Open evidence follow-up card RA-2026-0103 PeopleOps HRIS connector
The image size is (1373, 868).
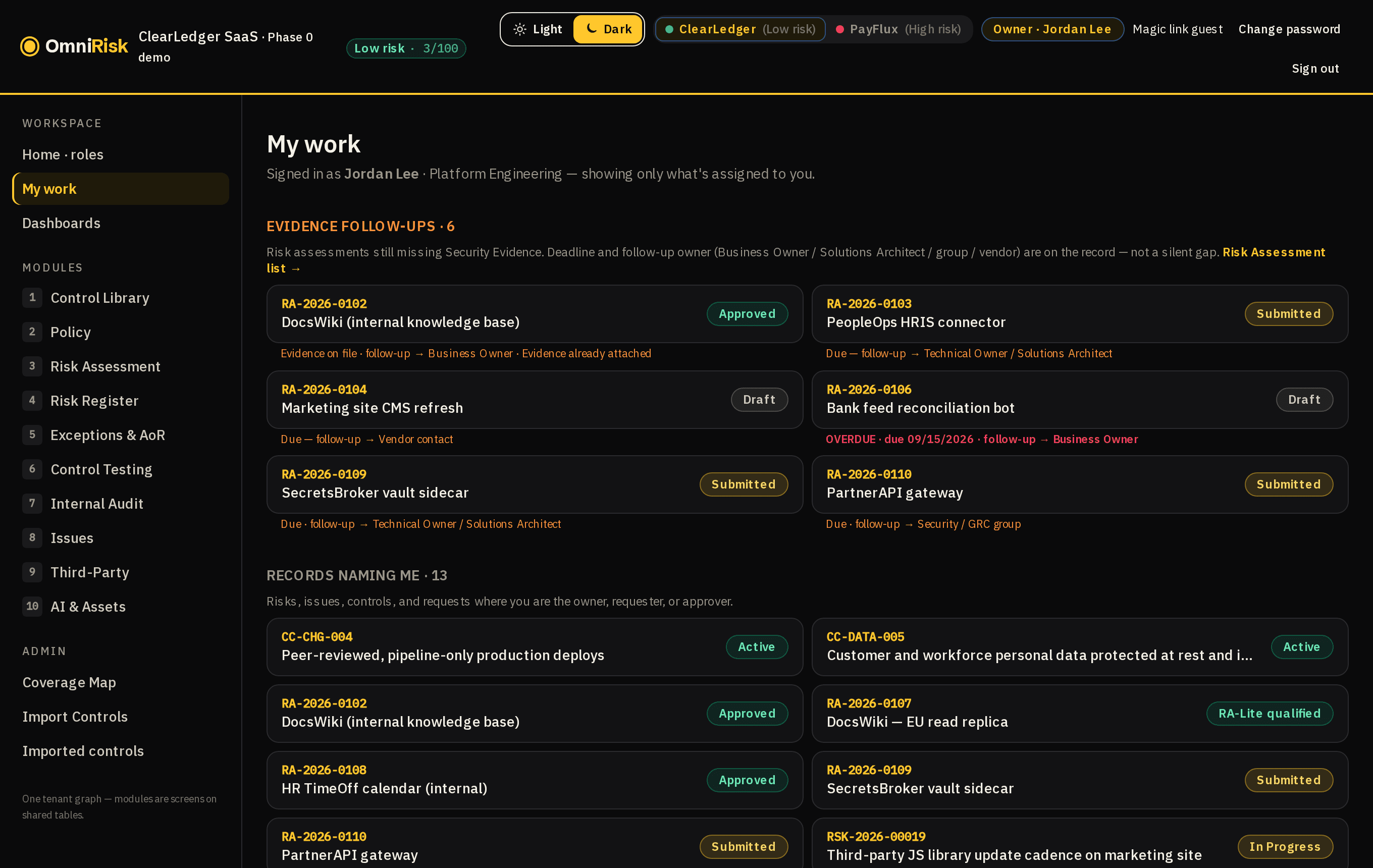[1080, 313]
